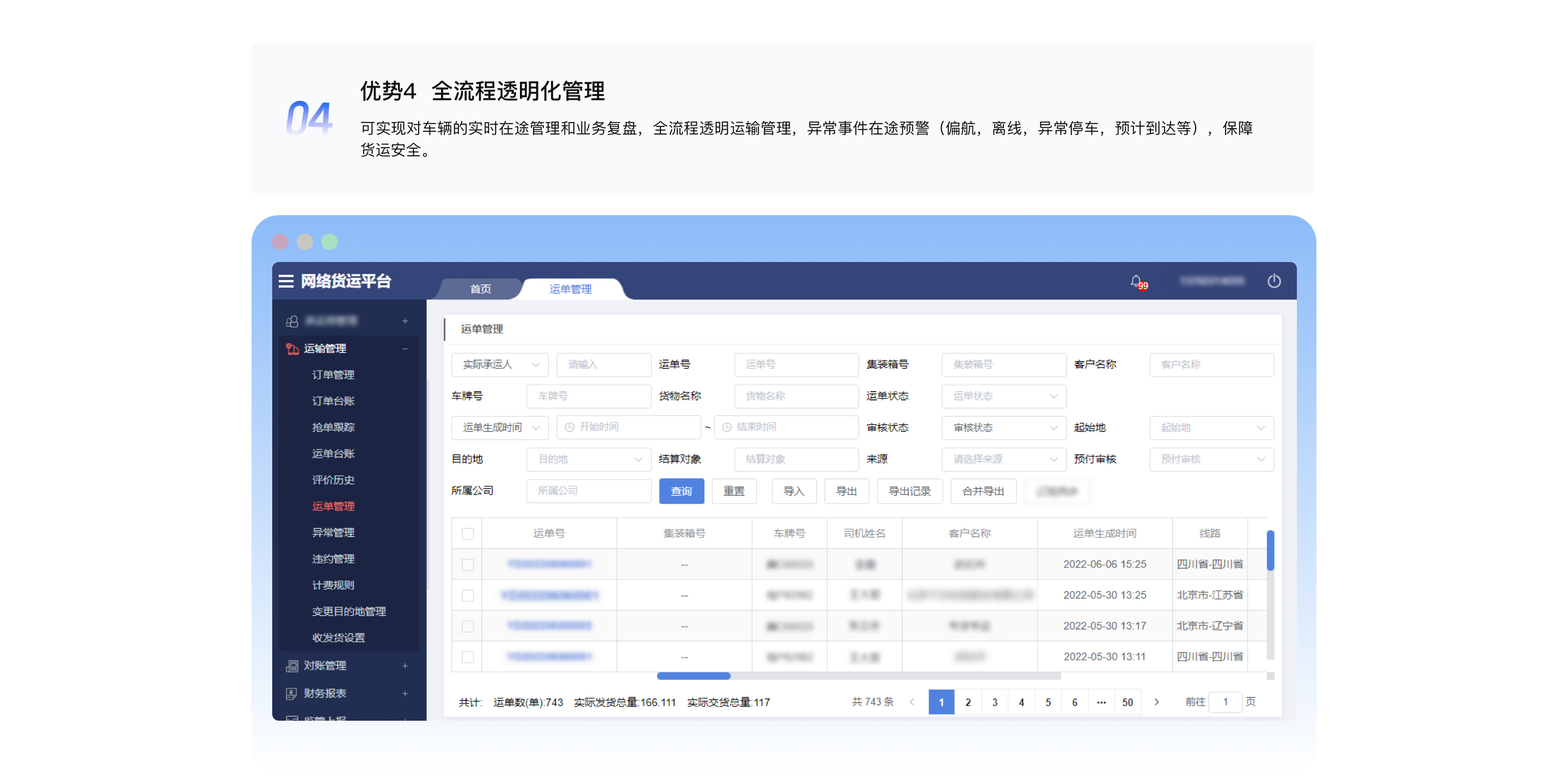Check the row dated 2022-05-30 13:11

click(468, 657)
